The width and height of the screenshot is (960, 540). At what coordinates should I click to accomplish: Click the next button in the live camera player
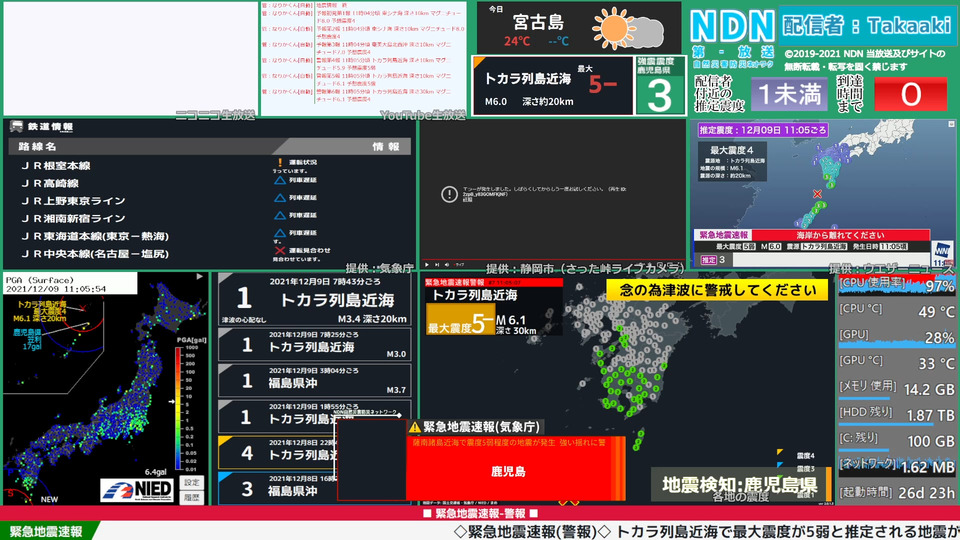[437, 264]
